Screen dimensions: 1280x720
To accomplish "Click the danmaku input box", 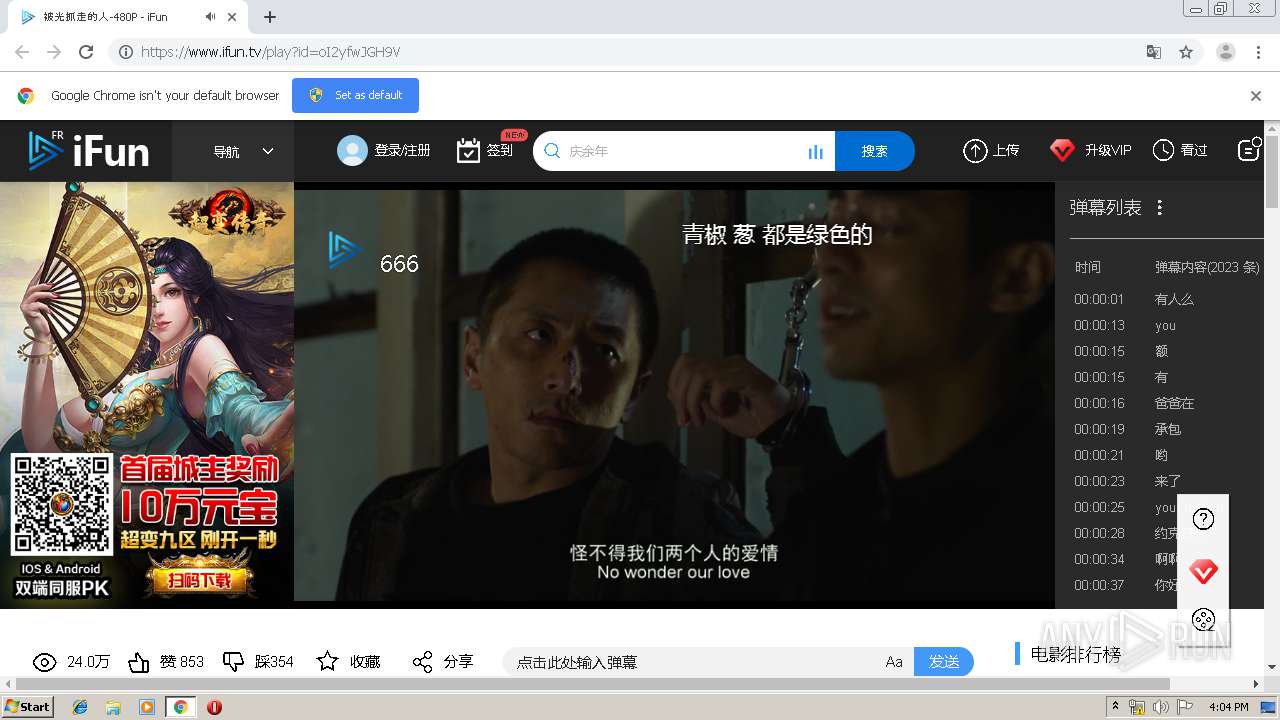I will pos(690,662).
